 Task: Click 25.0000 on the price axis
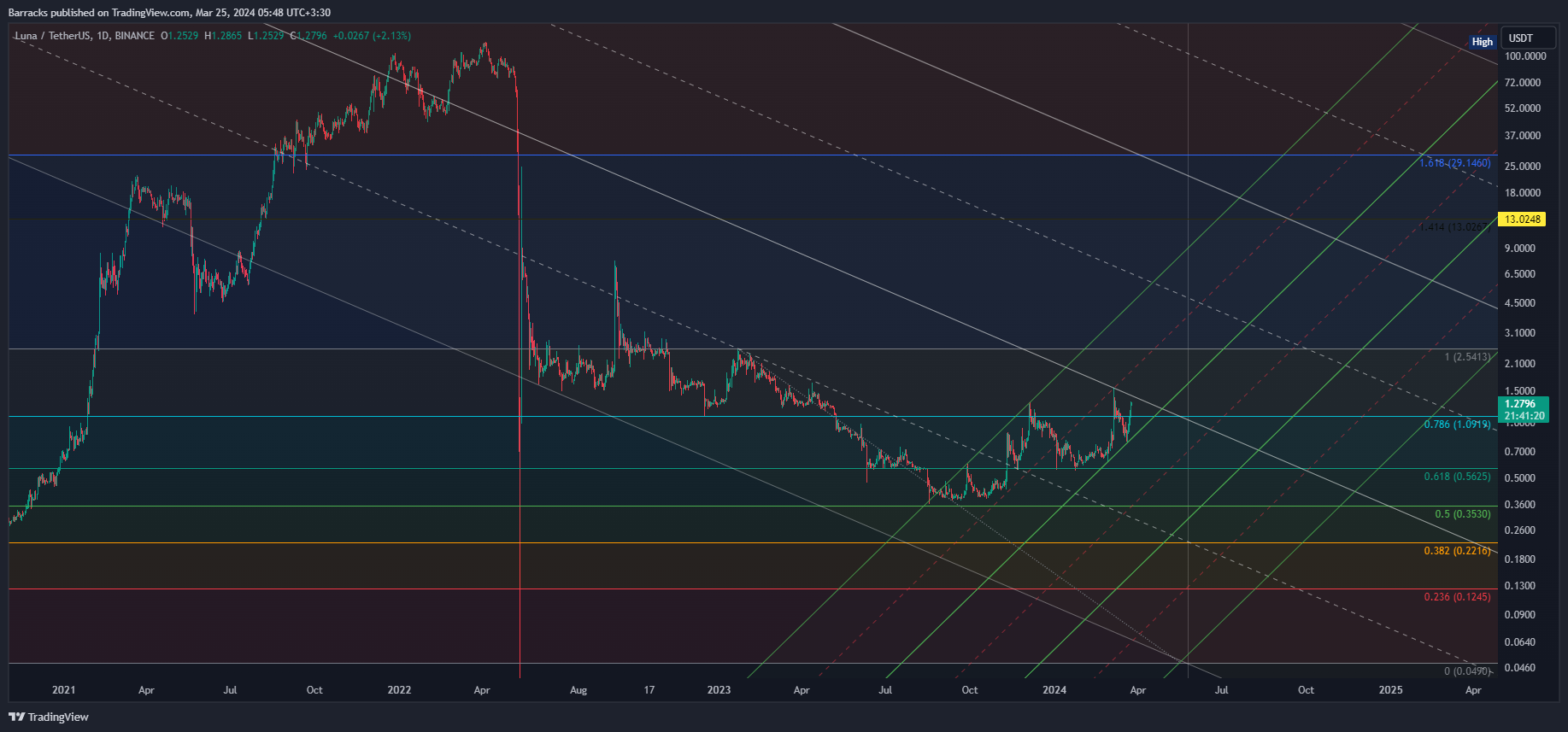pyautogui.click(x=1523, y=167)
